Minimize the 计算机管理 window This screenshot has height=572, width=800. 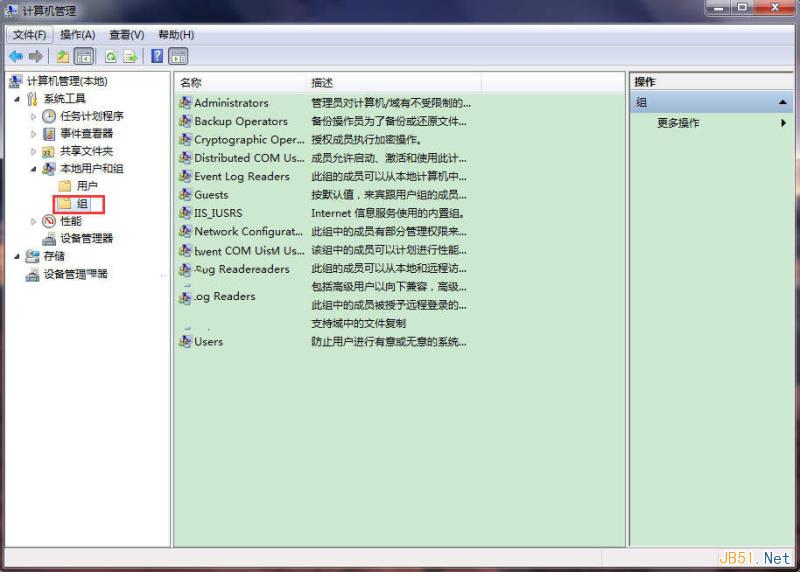point(719,7)
